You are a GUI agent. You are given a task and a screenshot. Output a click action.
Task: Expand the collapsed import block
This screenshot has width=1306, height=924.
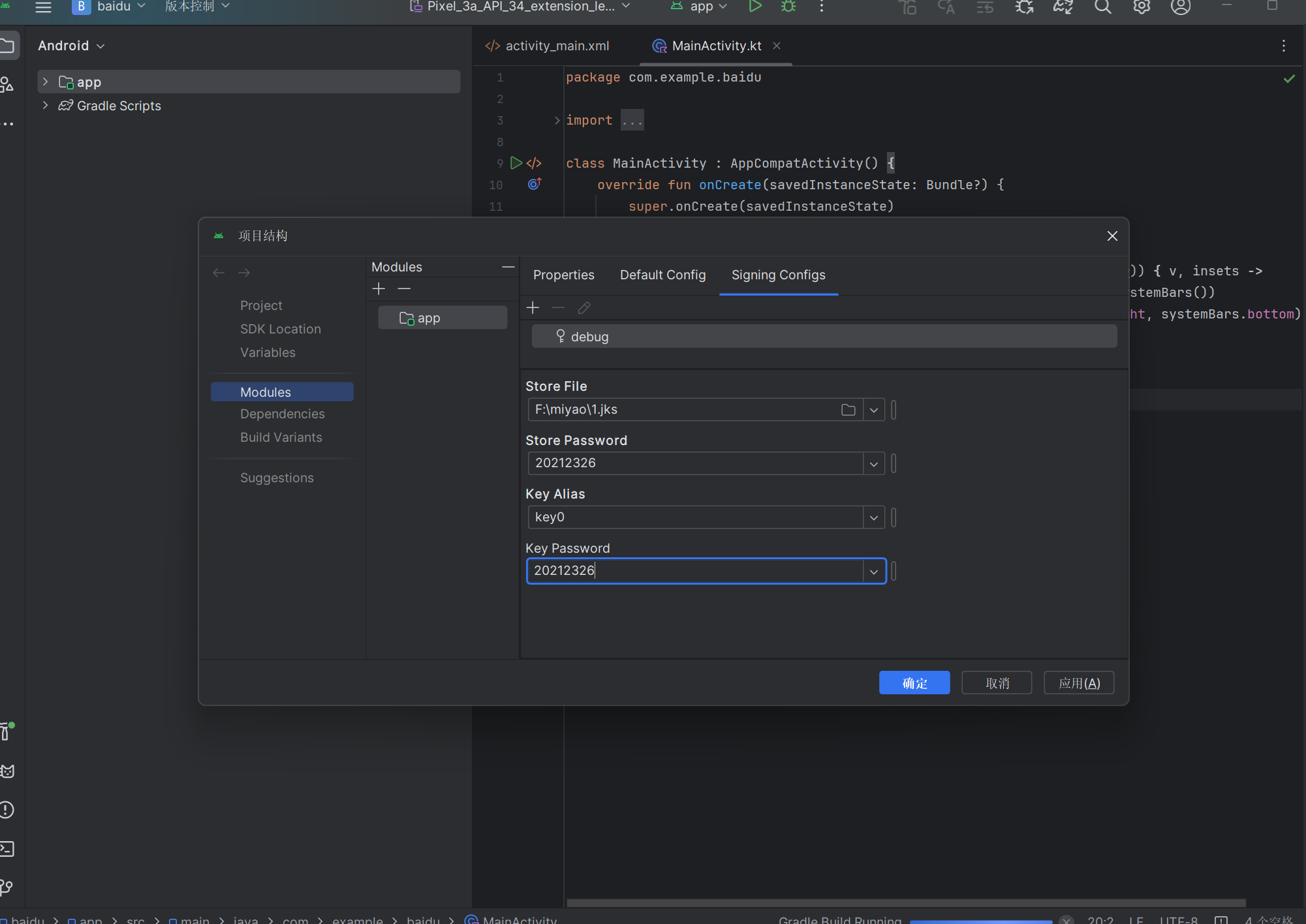click(557, 120)
